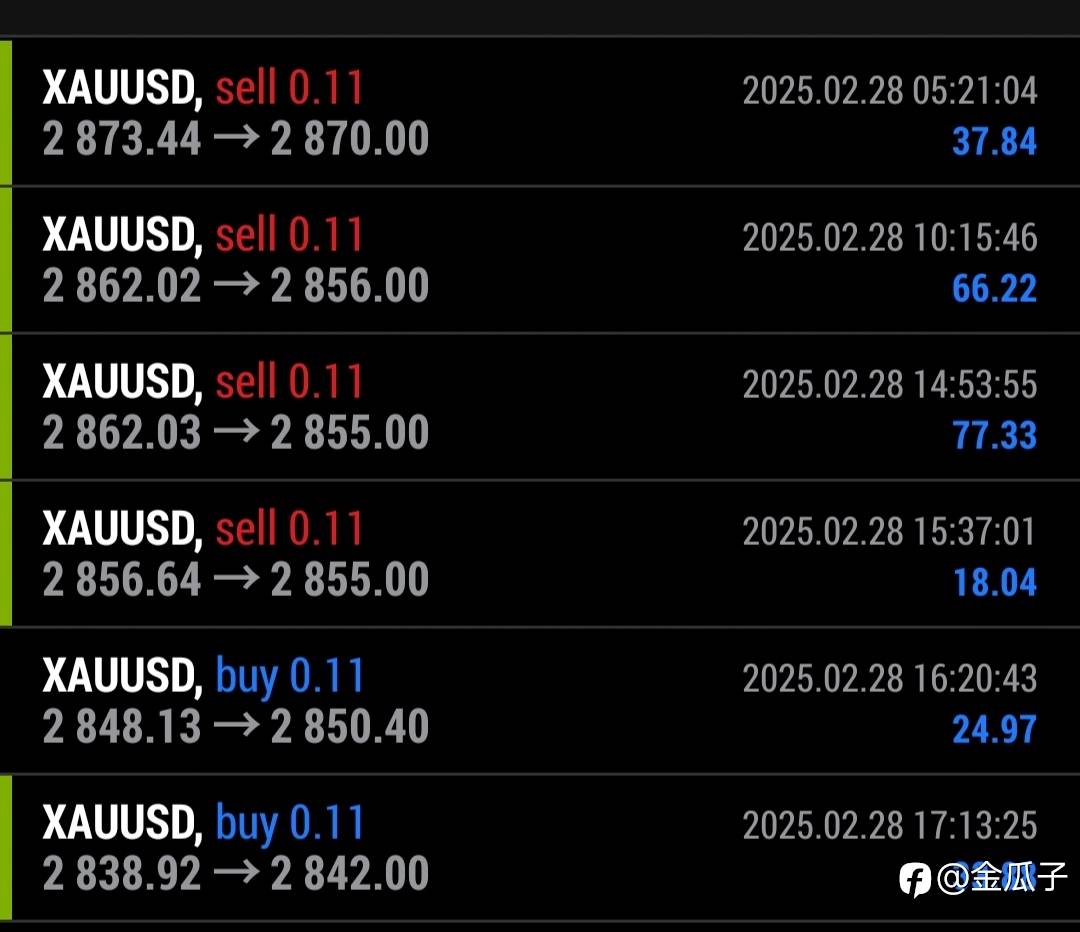Click the price line 2 862.02 → 2 856.00
This screenshot has height=932, width=1080.
click(x=236, y=286)
